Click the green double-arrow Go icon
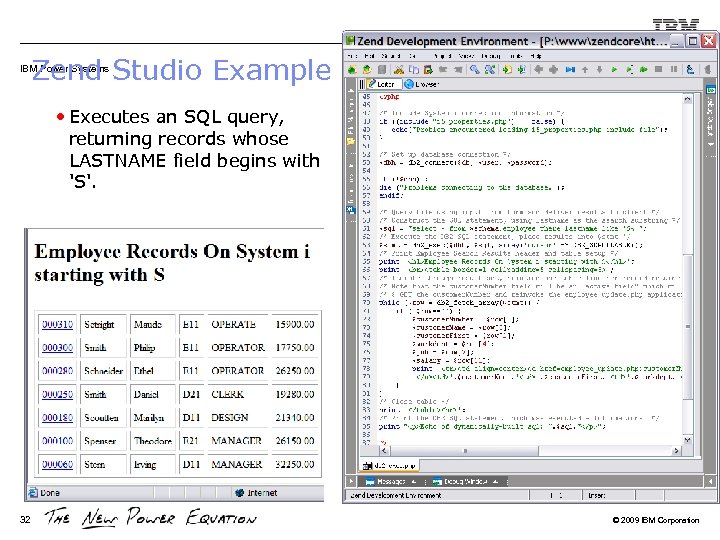Screen dimensions: 720x540 643,69
